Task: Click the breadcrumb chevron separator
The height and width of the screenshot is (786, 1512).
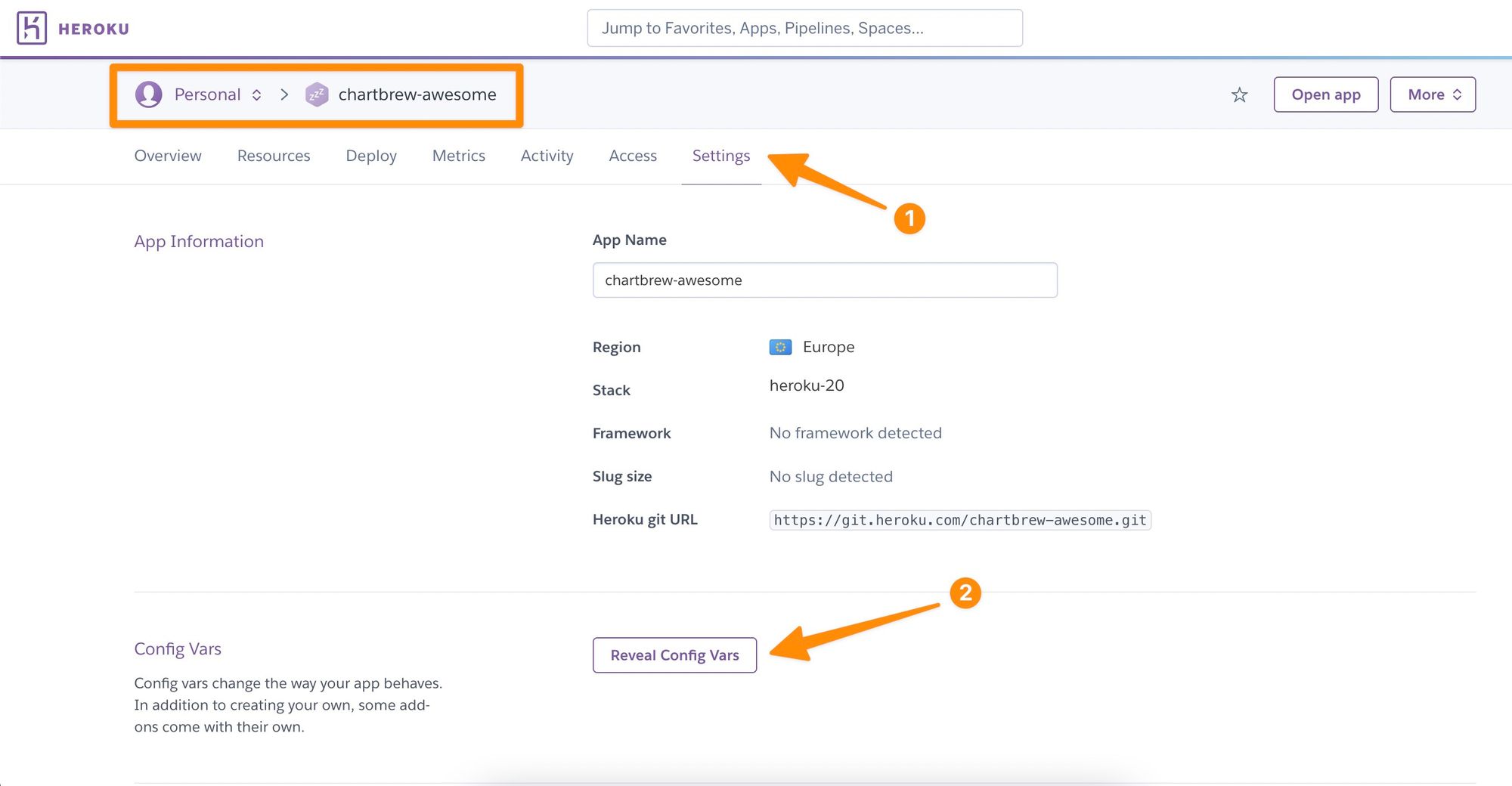Action: pyautogui.click(x=284, y=94)
